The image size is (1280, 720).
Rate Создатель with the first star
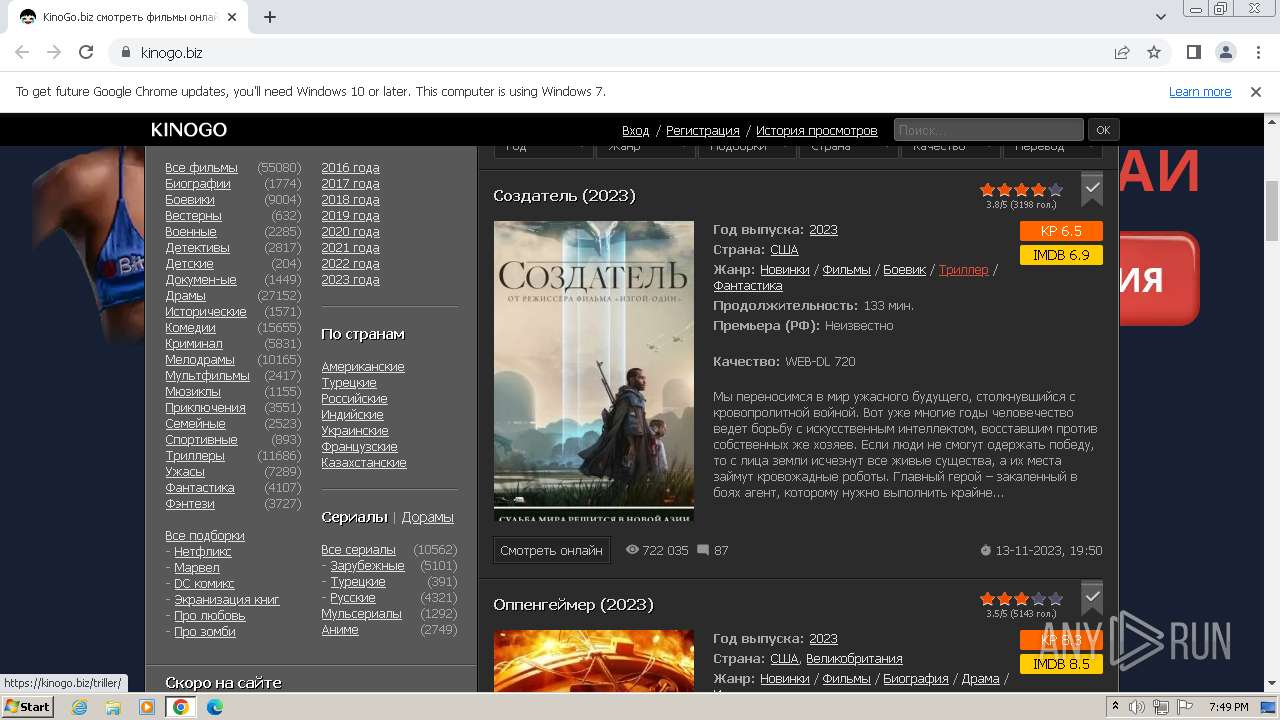coord(988,190)
